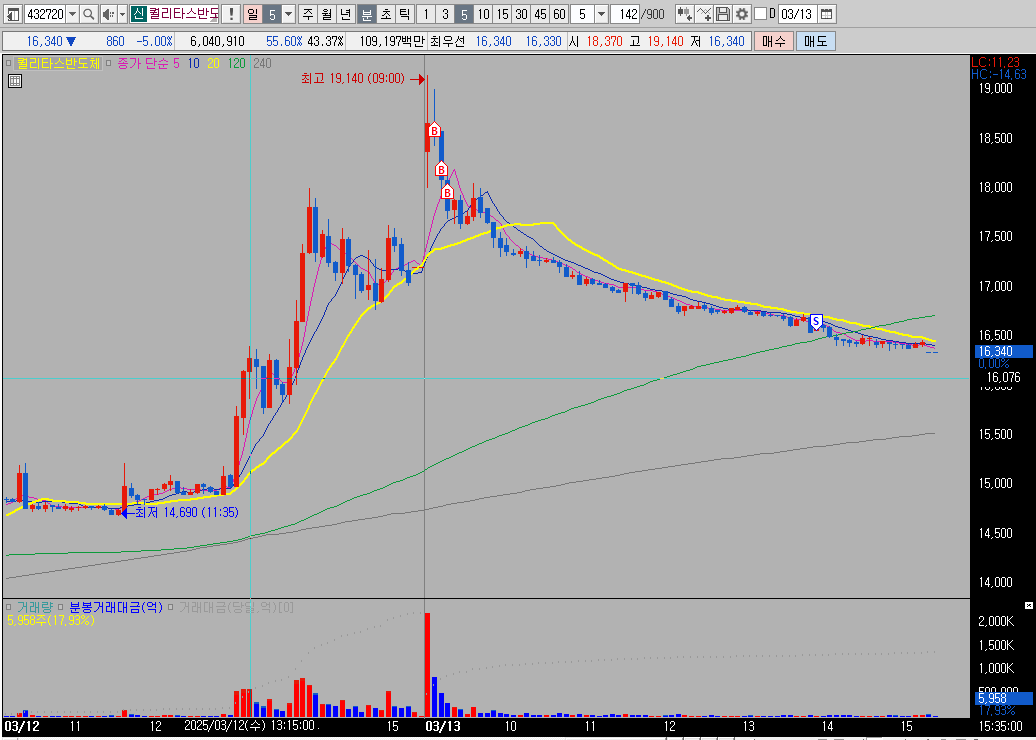Click the 03/13 date marker on time axis
The height and width of the screenshot is (740, 1036).
pyautogui.click(x=444, y=726)
